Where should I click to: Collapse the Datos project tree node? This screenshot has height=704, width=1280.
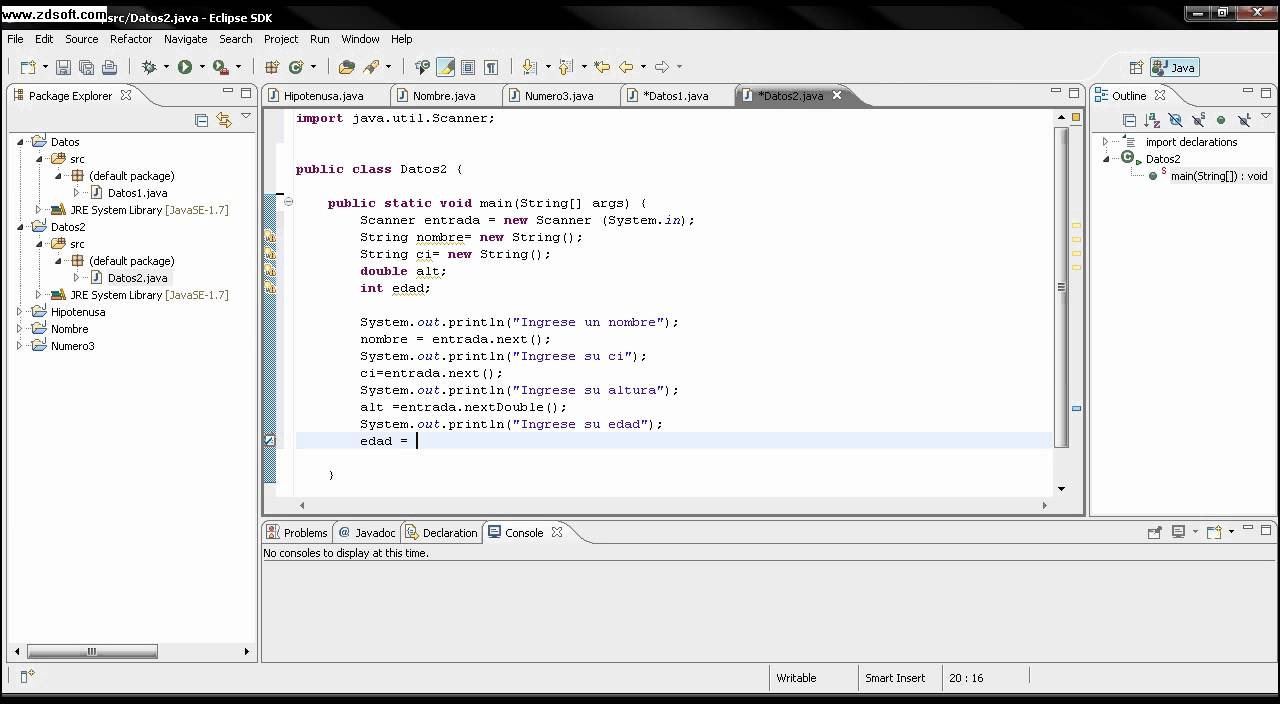[20, 142]
